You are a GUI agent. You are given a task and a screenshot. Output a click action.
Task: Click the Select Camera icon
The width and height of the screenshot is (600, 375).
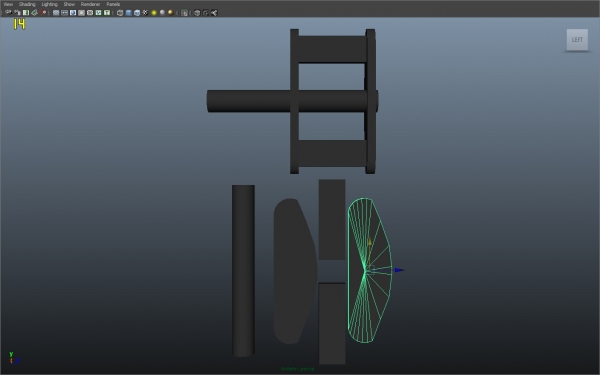tap(8, 13)
